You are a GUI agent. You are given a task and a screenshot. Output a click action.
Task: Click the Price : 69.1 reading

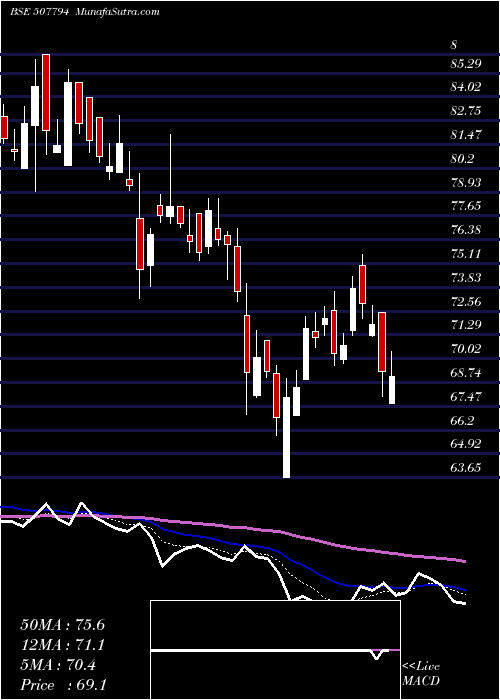point(63,685)
